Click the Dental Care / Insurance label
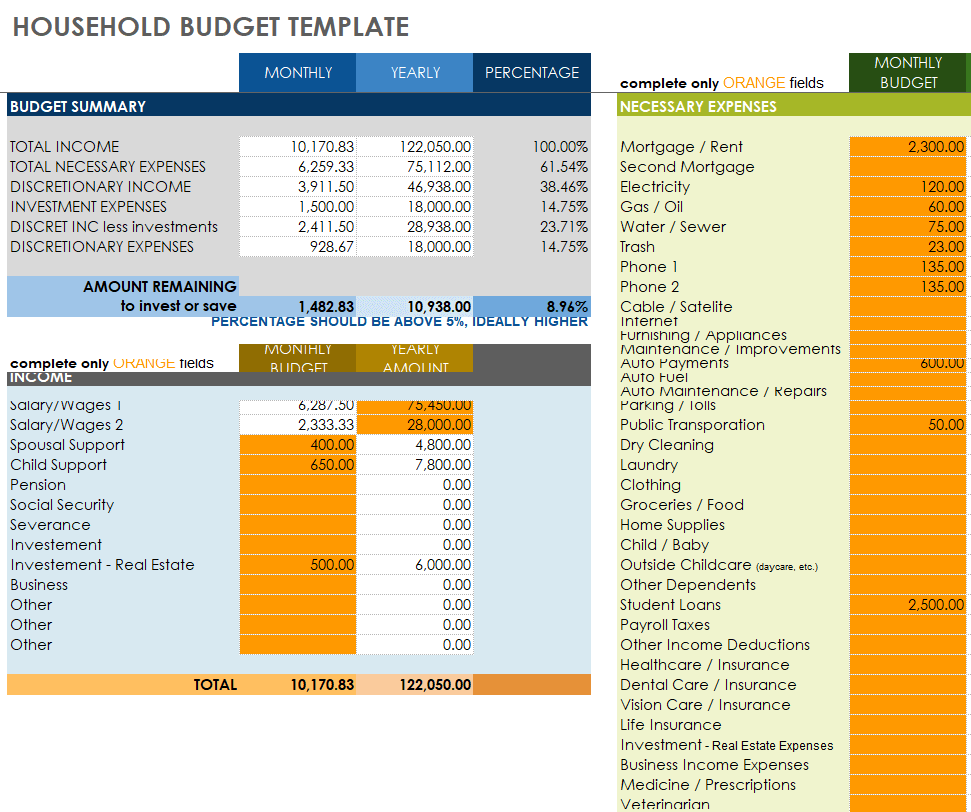 [x=708, y=685]
